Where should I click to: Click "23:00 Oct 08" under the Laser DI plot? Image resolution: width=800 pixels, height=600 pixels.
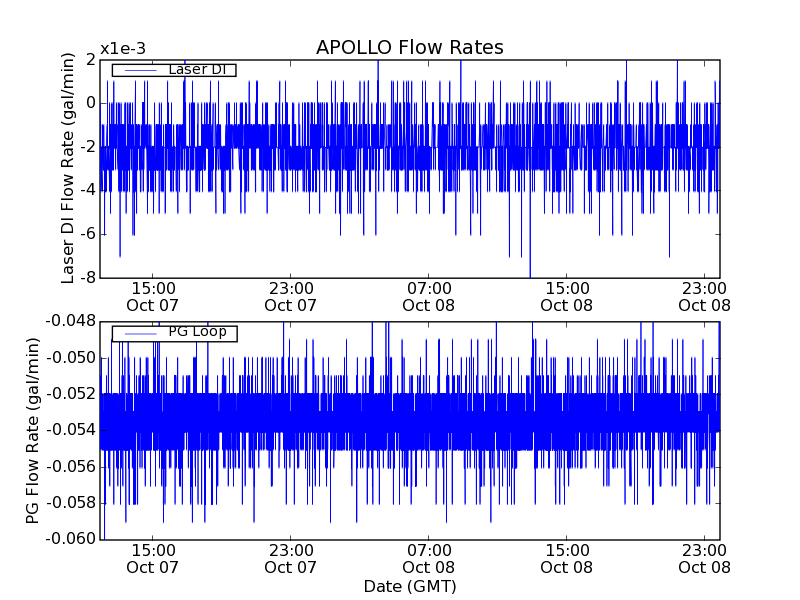click(x=705, y=297)
